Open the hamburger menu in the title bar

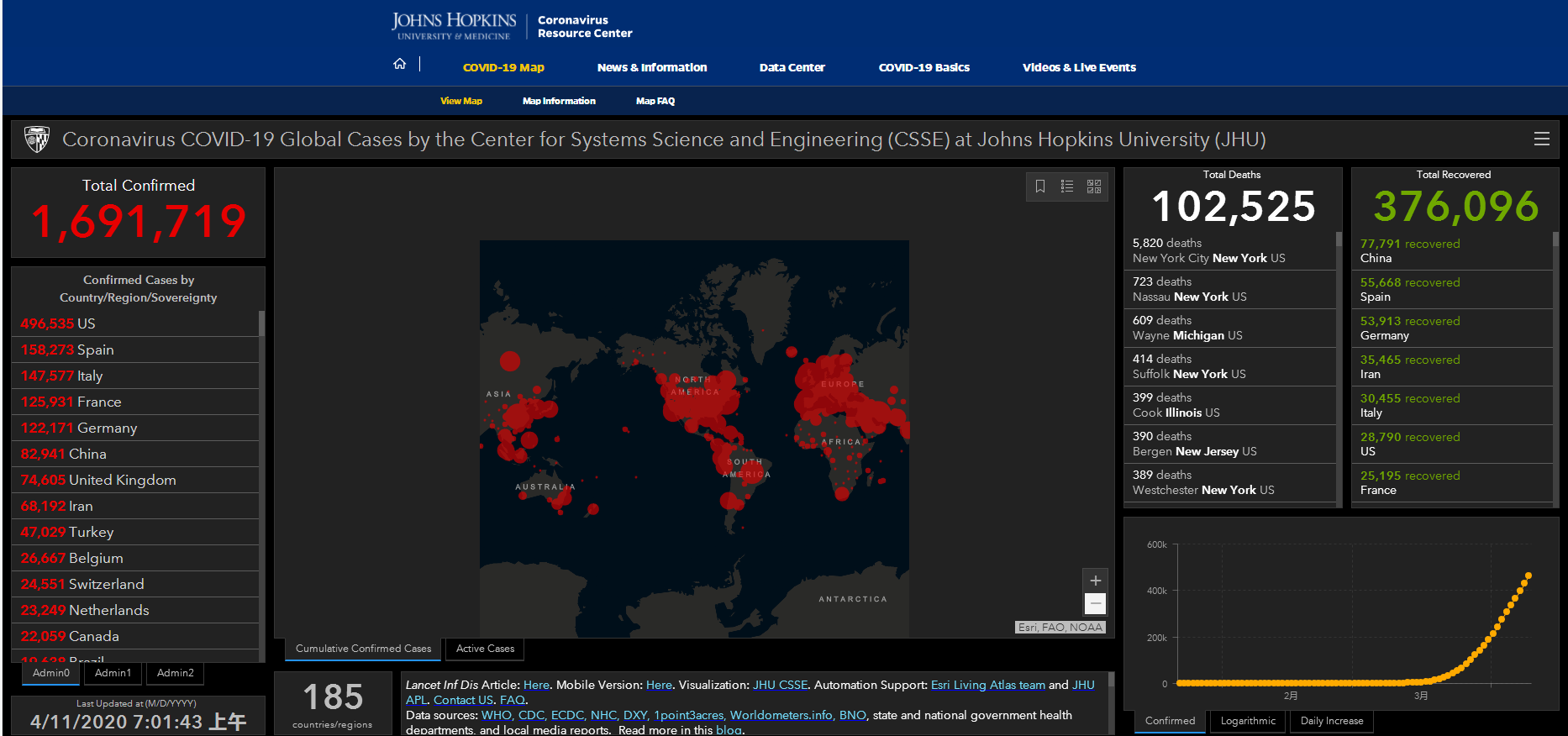[x=1541, y=139]
